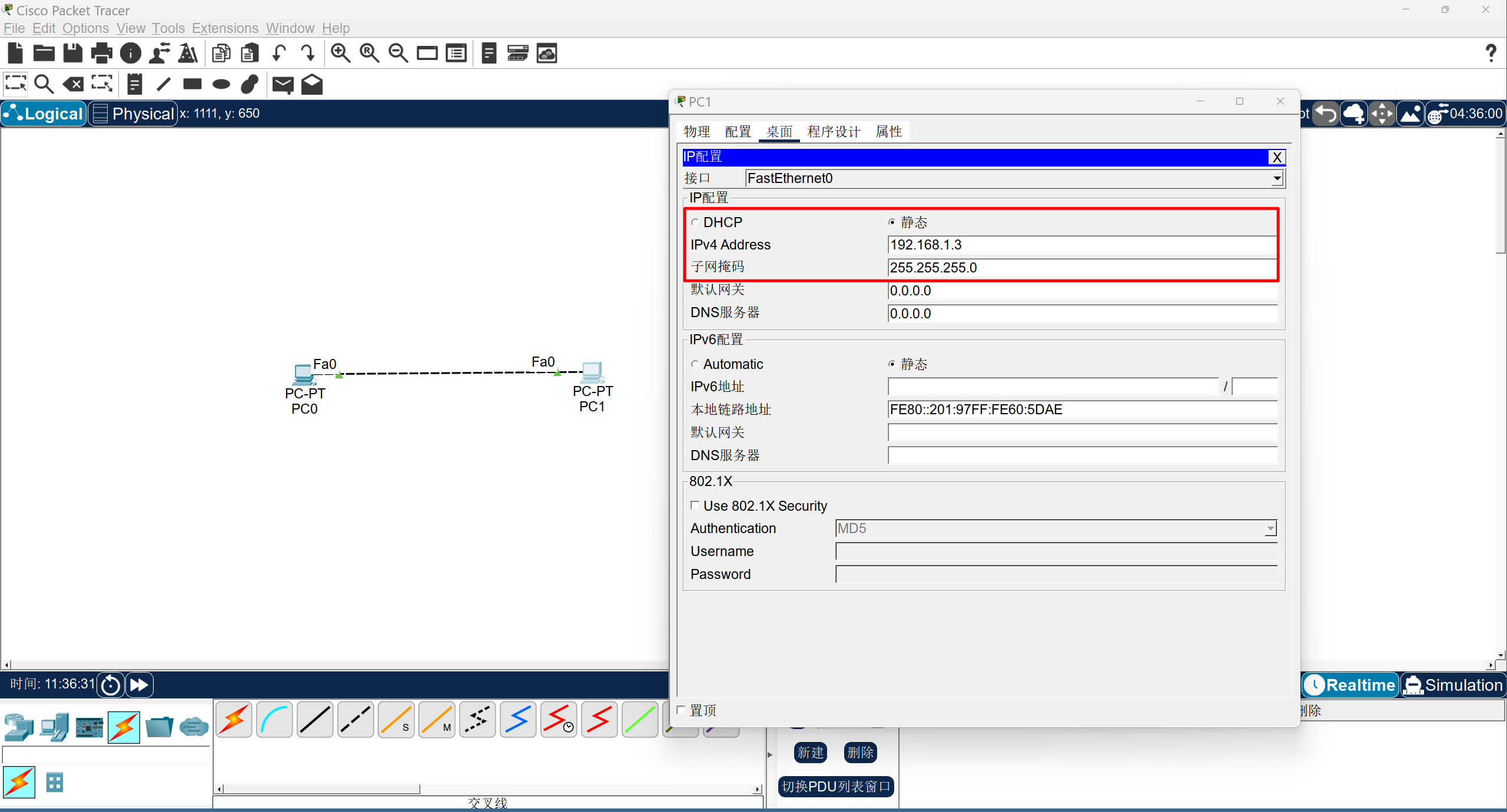Open the 程序设计 tab in PC1
The width and height of the screenshot is (1507, 812).
834,132
